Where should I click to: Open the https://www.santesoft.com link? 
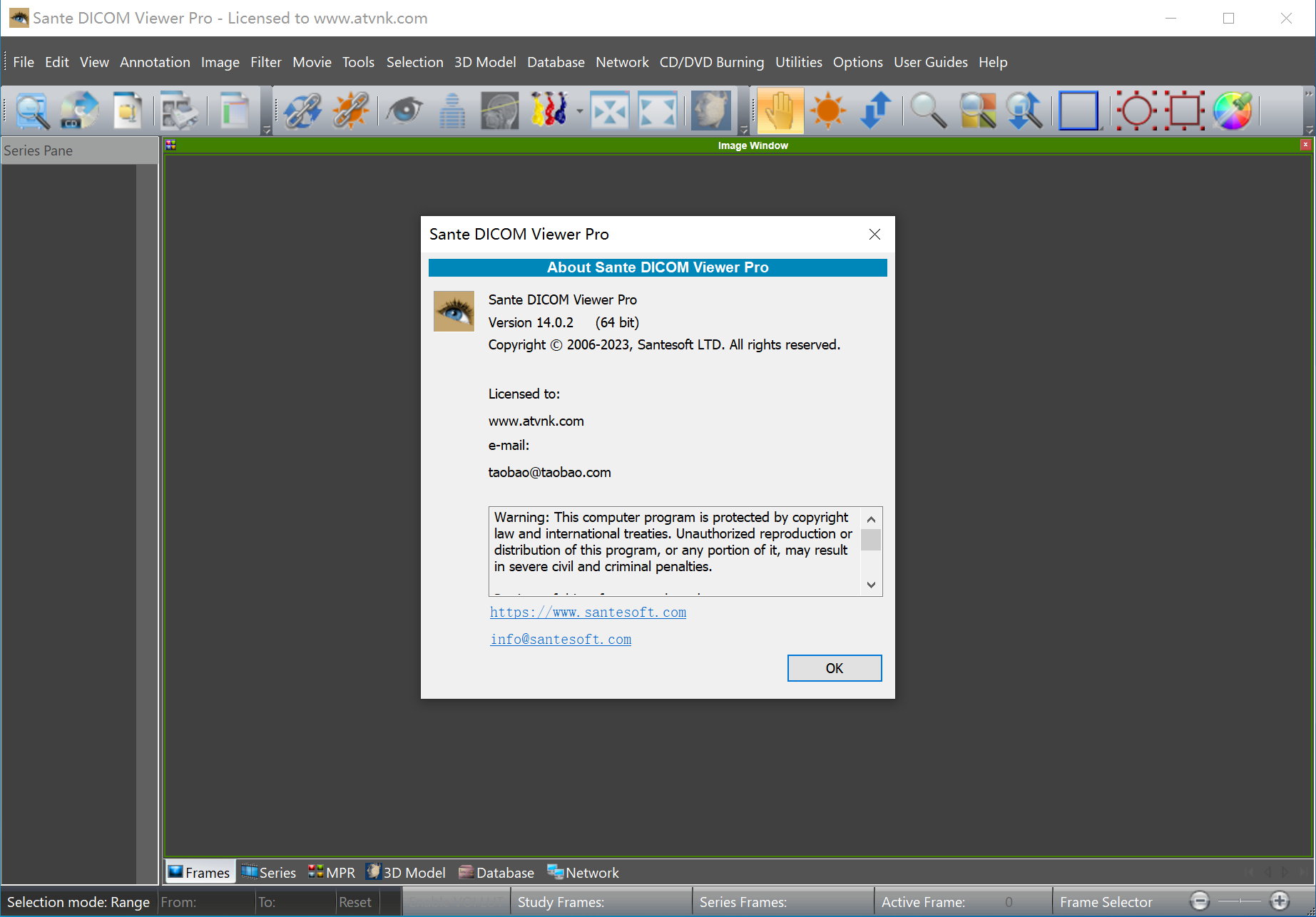[588, 612]
